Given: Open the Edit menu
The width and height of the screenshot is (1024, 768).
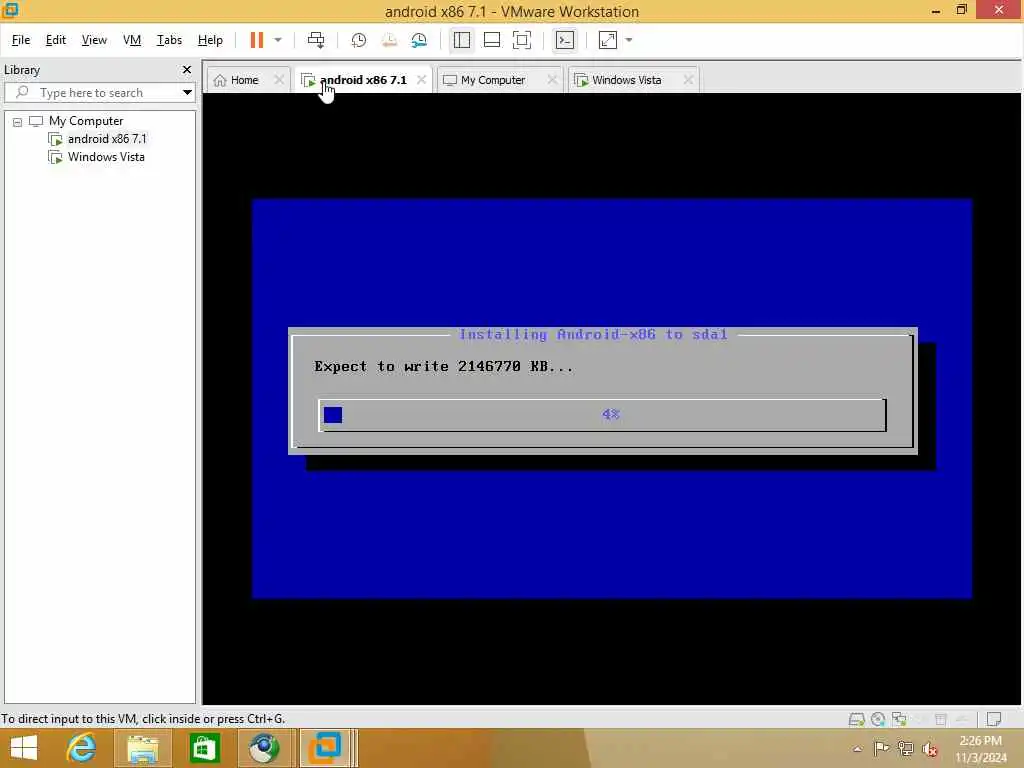Looking at the screenshot, I should [56, 40].
